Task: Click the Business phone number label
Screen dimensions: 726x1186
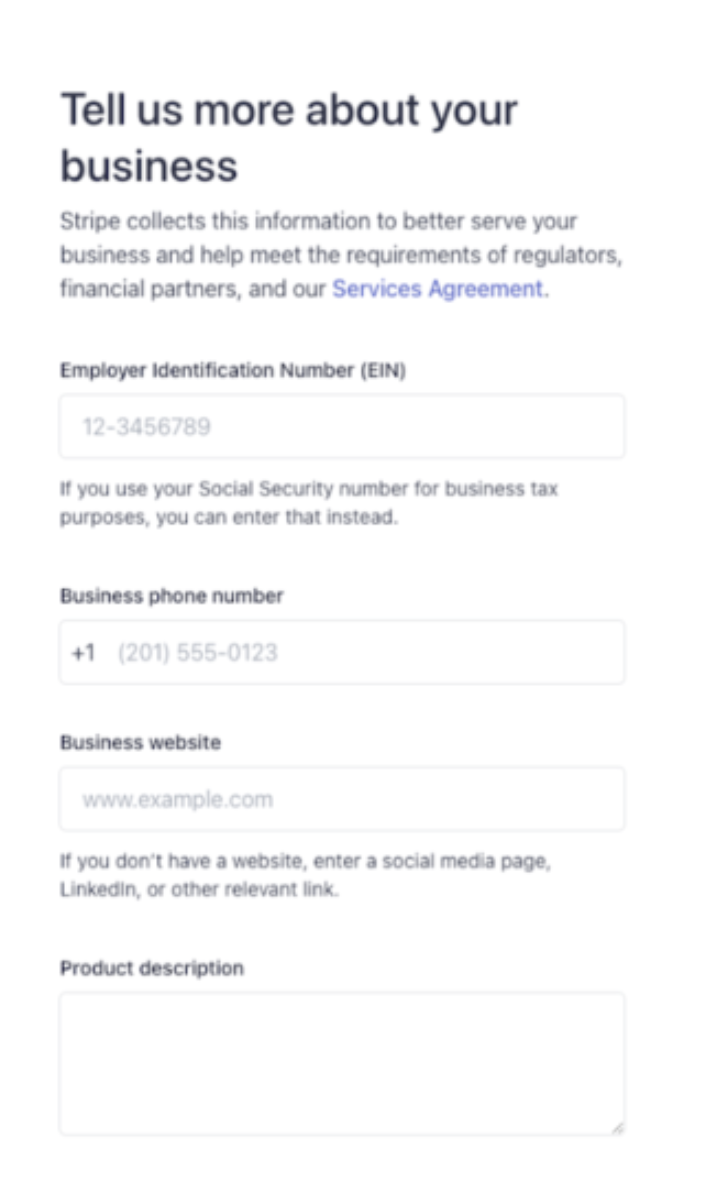Action: click(172, 596)
